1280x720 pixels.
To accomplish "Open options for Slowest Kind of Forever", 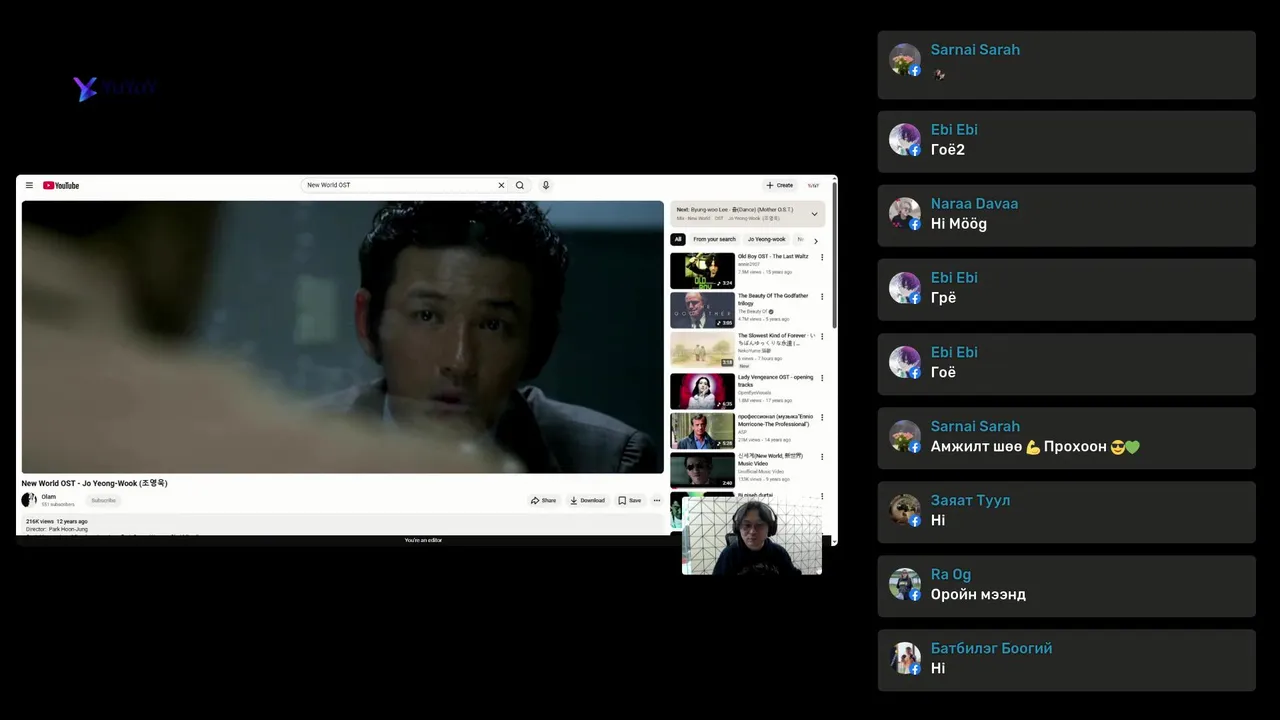I will pos(822,337).
